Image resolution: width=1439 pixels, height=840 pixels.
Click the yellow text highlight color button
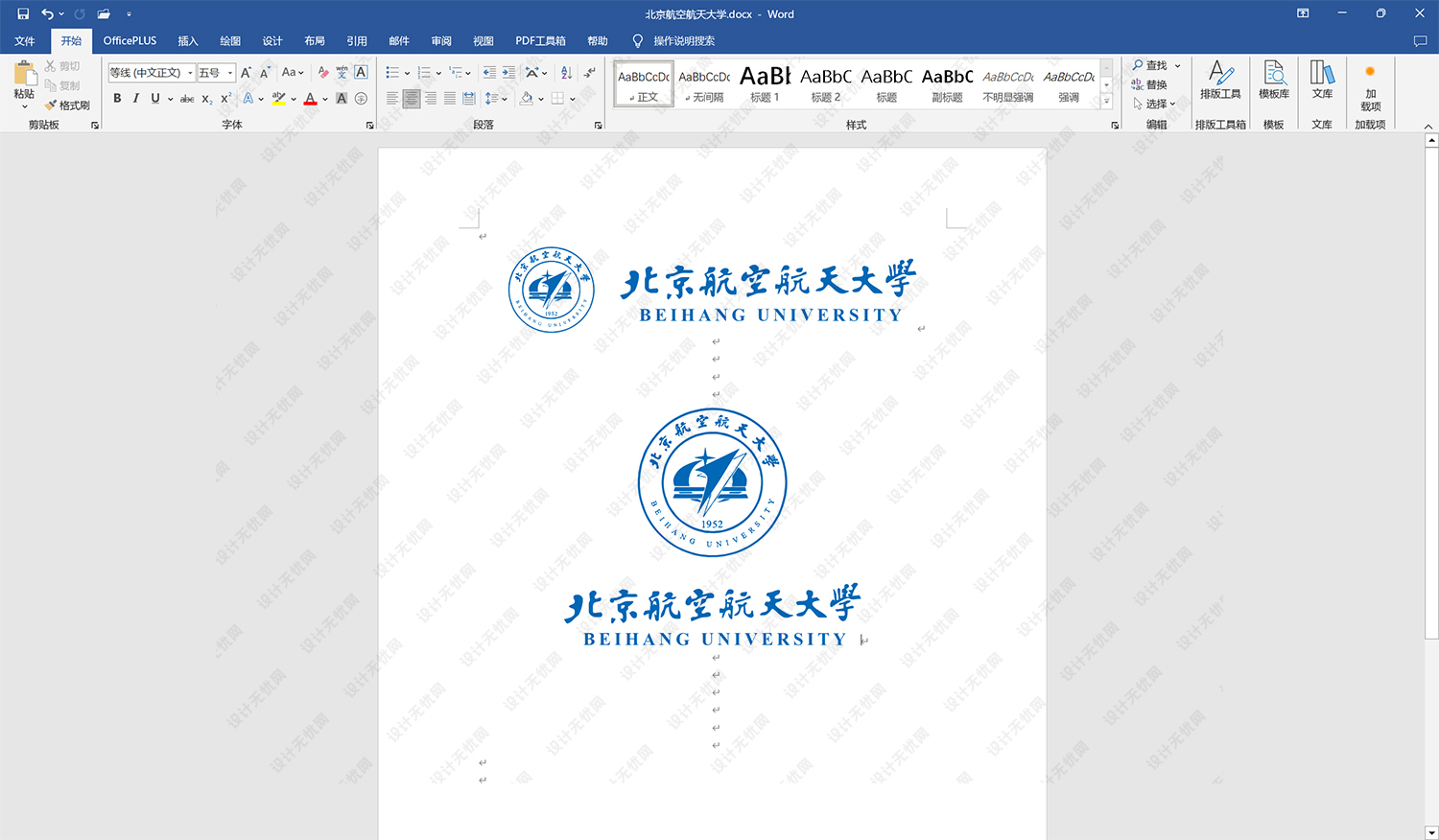pyautogui.click(x=278, y=99)
